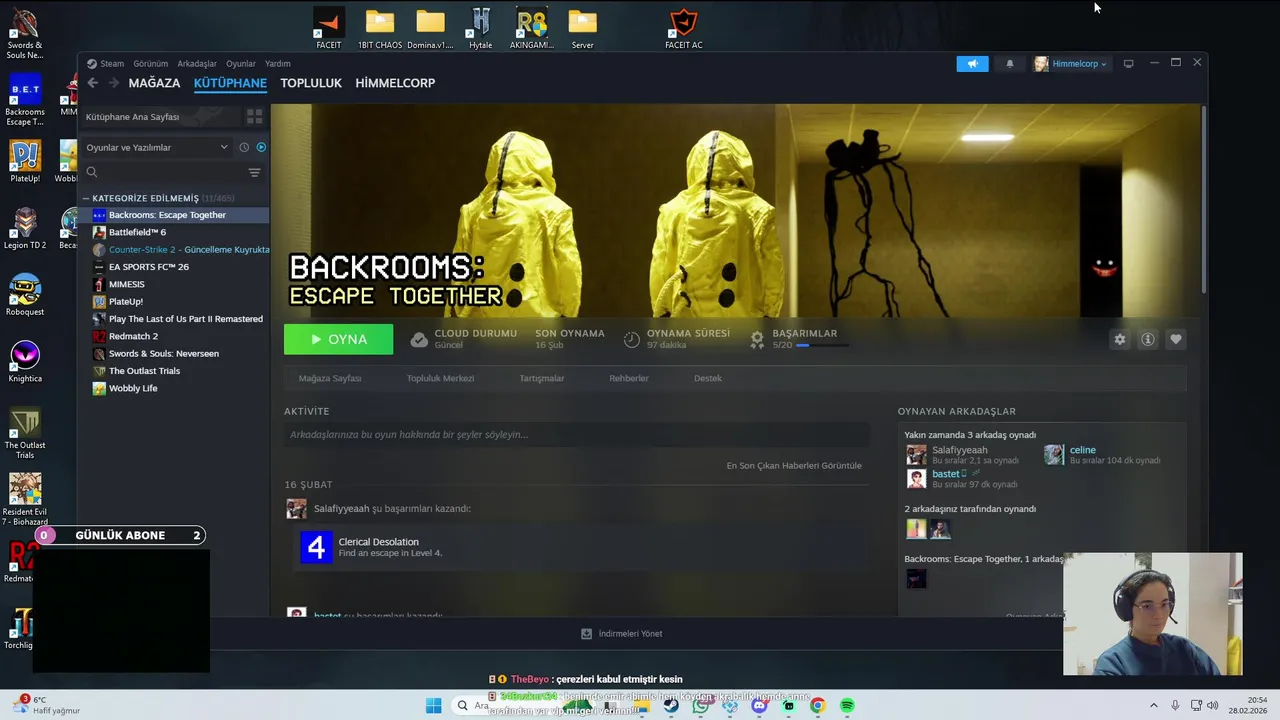Open the downloads manager icon at bottom
This screenshot has height=720, width=1280.
(587, 633)
